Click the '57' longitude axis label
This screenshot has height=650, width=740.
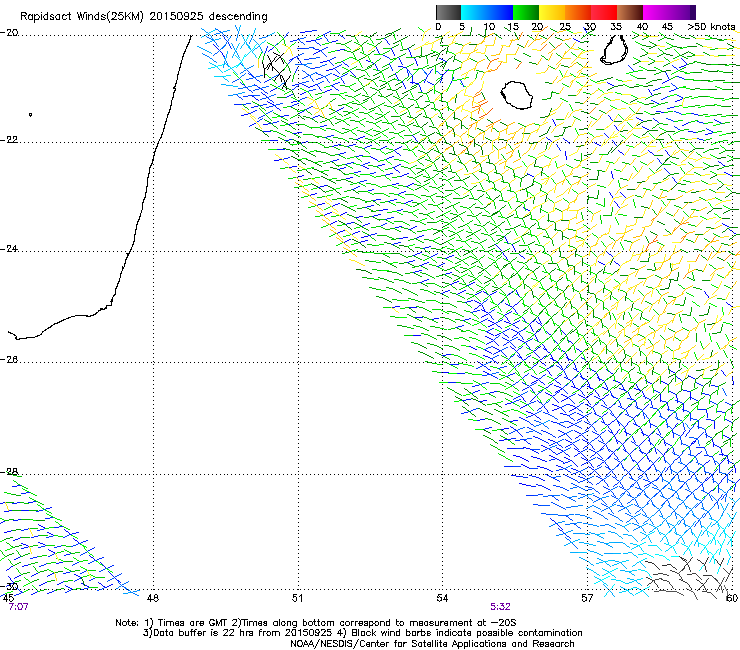coord(587,598)
